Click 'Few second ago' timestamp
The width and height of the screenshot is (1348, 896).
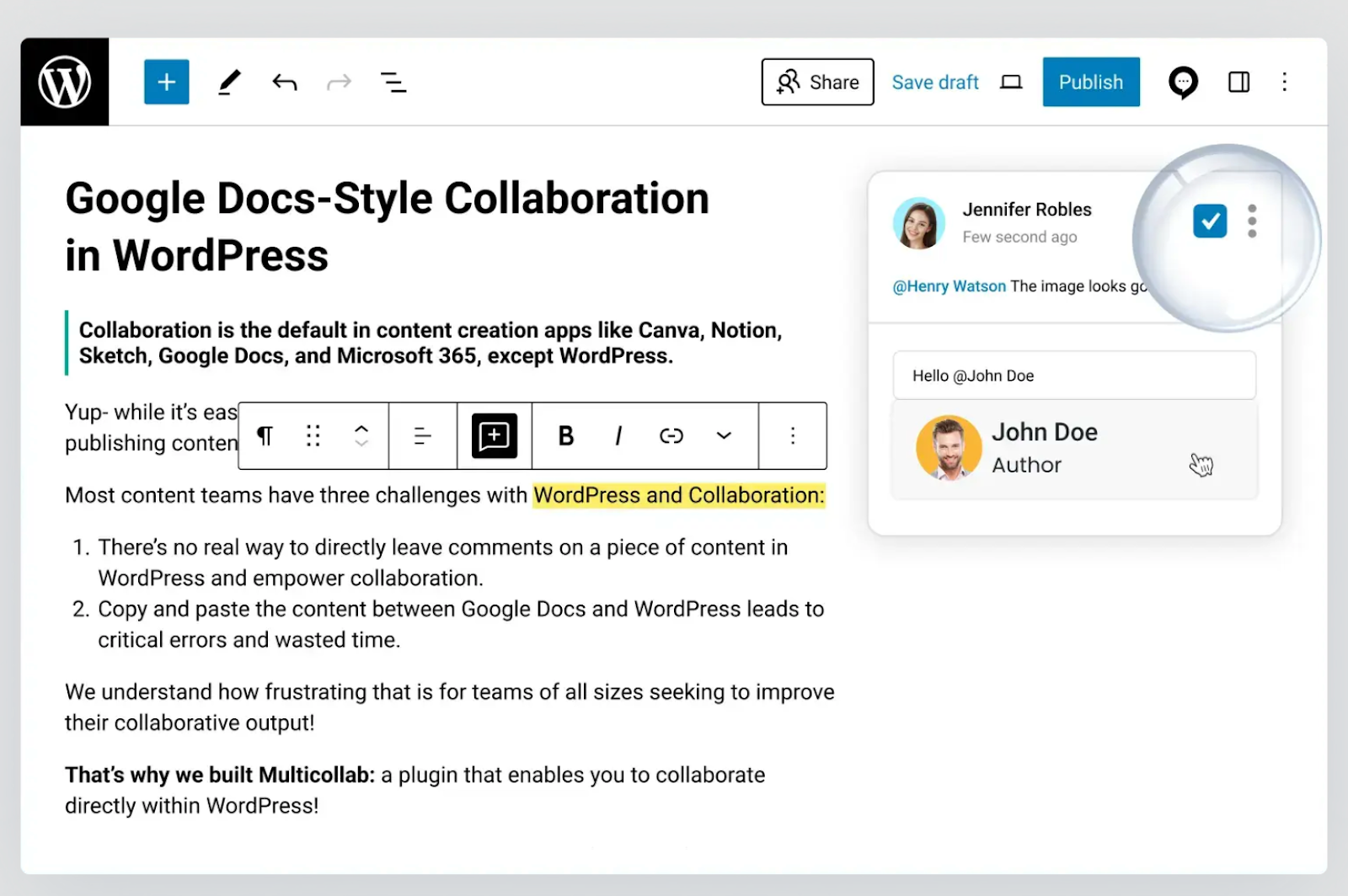[1019, 237]
